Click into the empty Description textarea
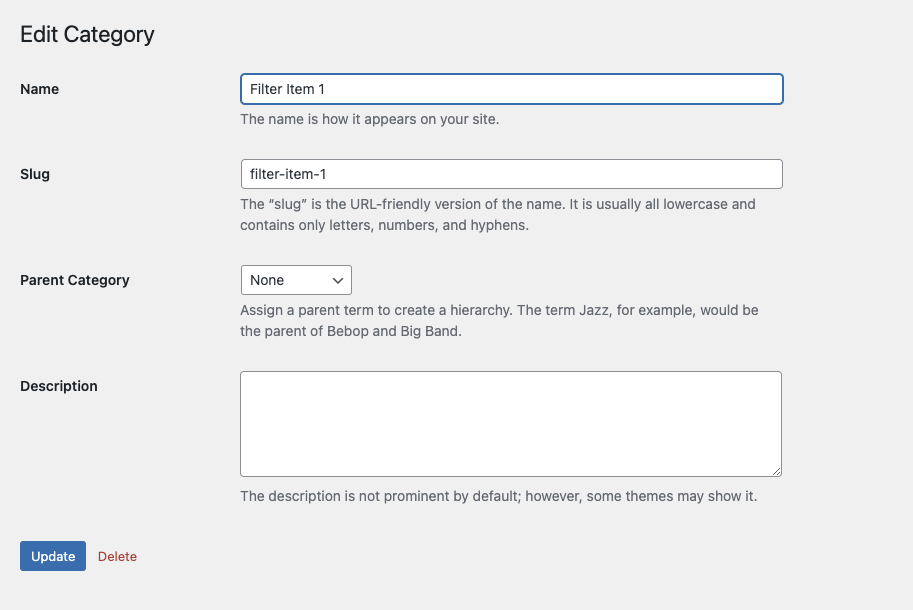The height and width of the screenshot is (610, 913). tap(511, 424)
